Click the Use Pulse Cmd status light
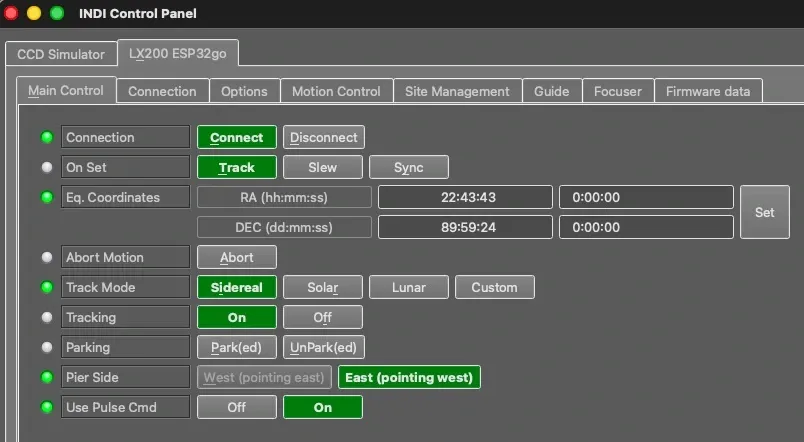Viewport: 804px width, 442px height. [x=47, y=407]
